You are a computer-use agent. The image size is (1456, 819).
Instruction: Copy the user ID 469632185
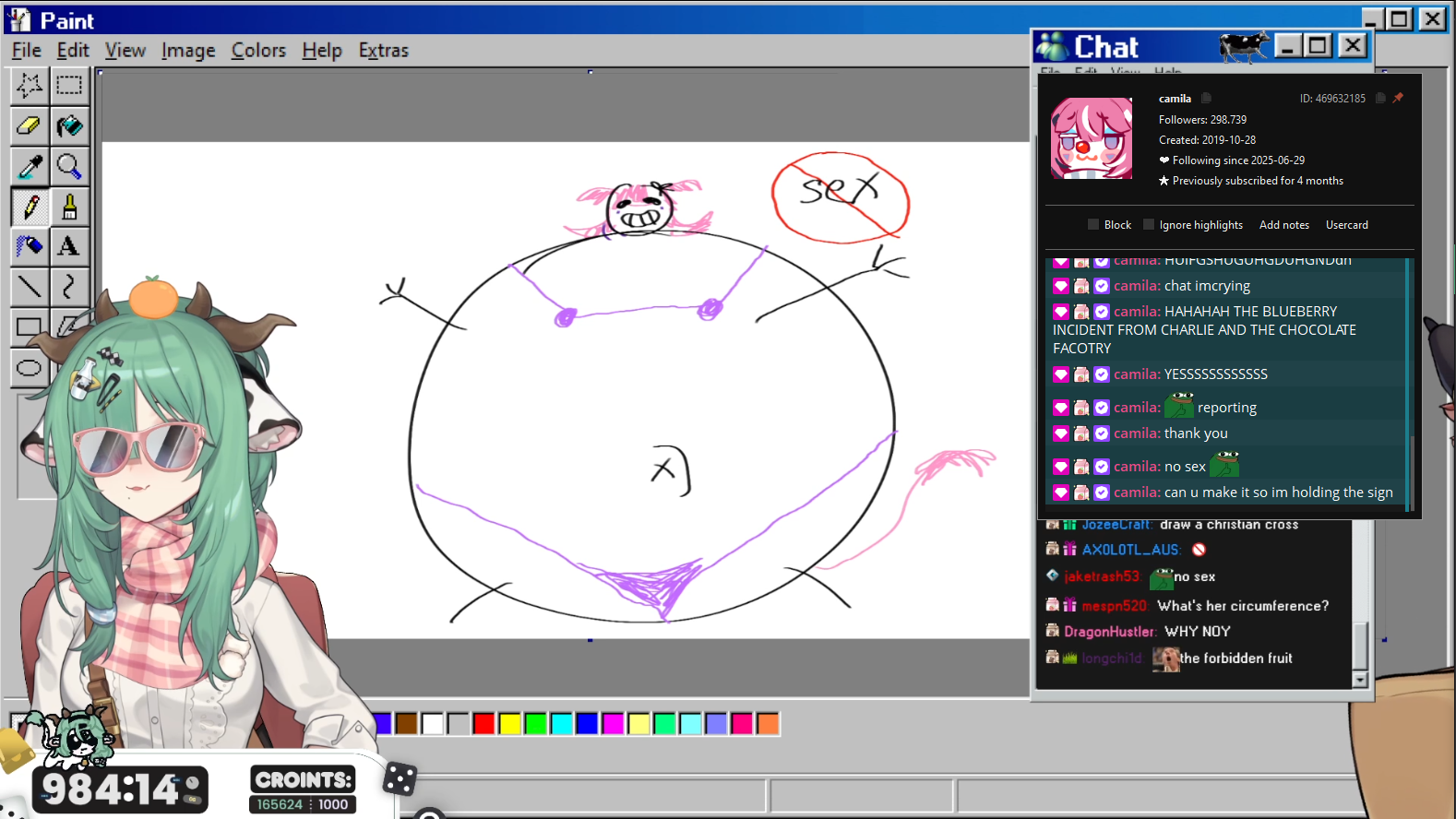(x=1380, y=98)
